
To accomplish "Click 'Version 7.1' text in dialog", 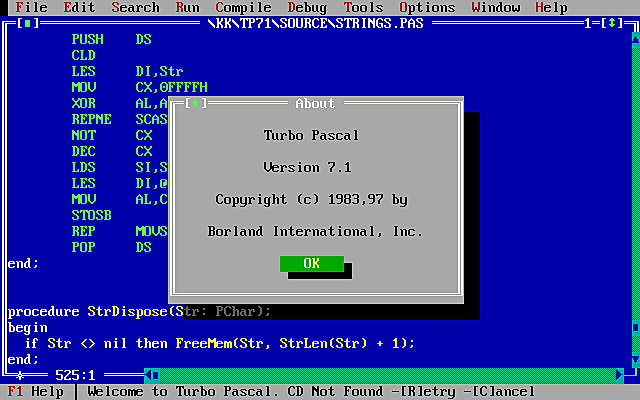I will tap(307, 167).
